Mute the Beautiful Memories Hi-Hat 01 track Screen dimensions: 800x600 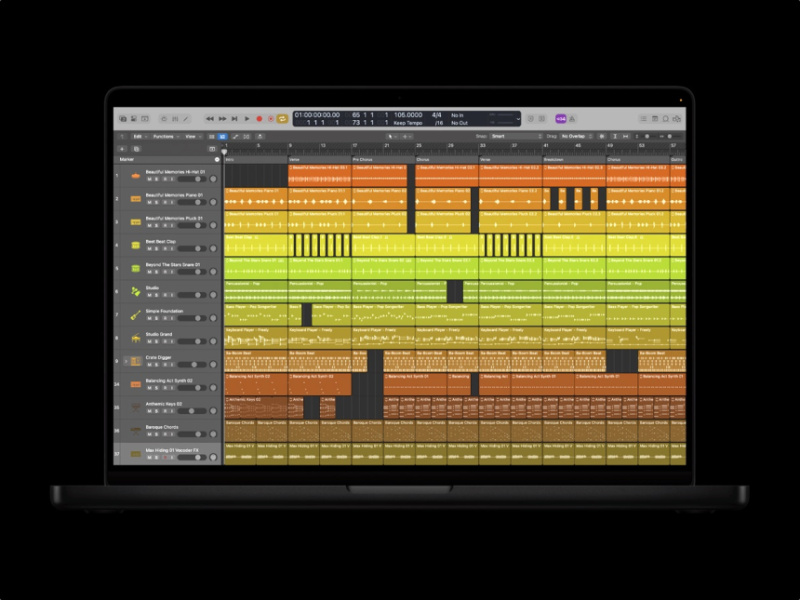tap(149, 180)
